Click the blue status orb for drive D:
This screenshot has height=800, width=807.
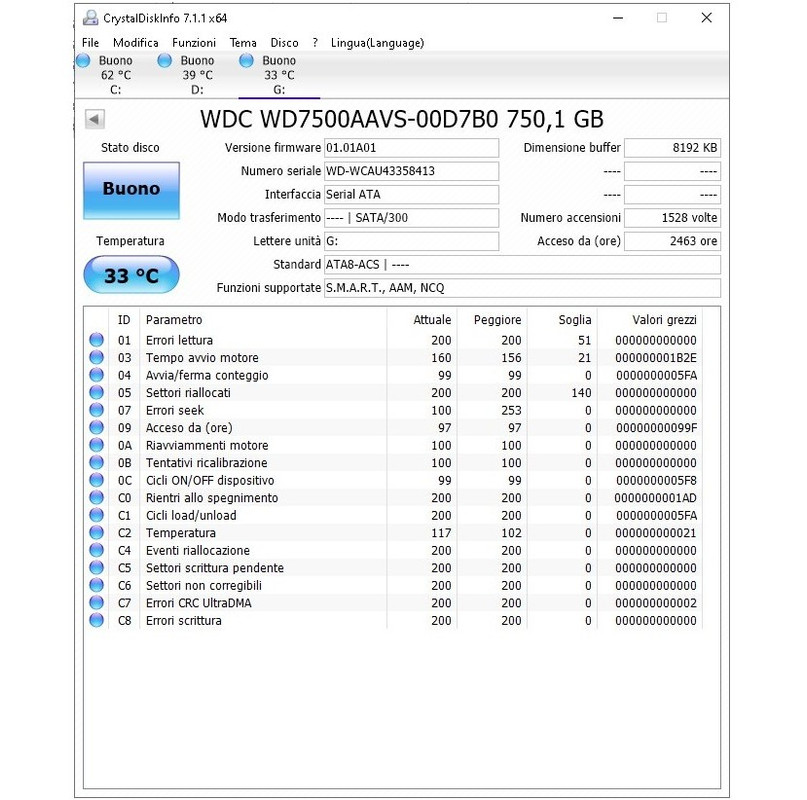click(165, 61)
